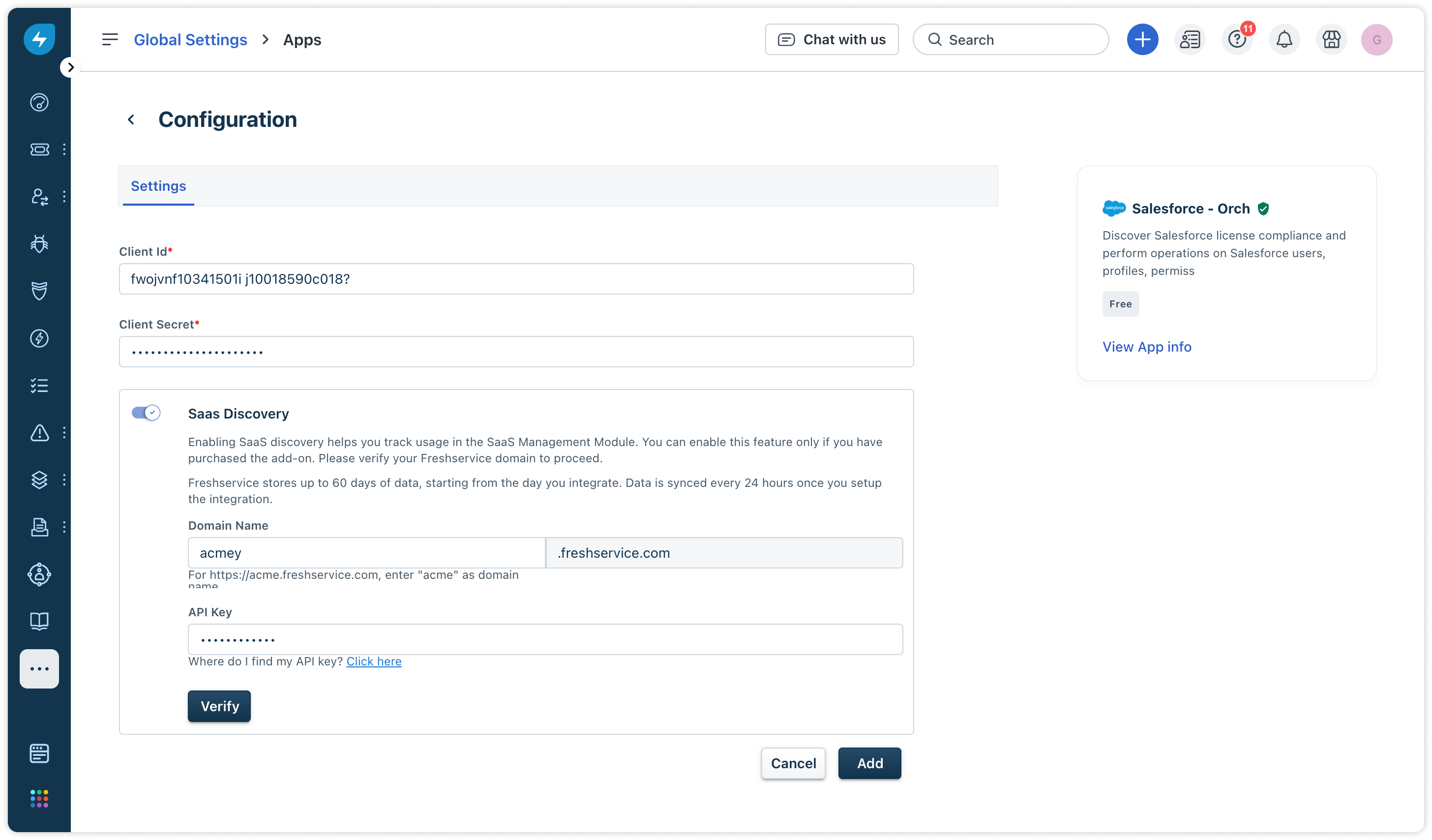Go back using the Configuration back arrow

[x=131, y=120]
